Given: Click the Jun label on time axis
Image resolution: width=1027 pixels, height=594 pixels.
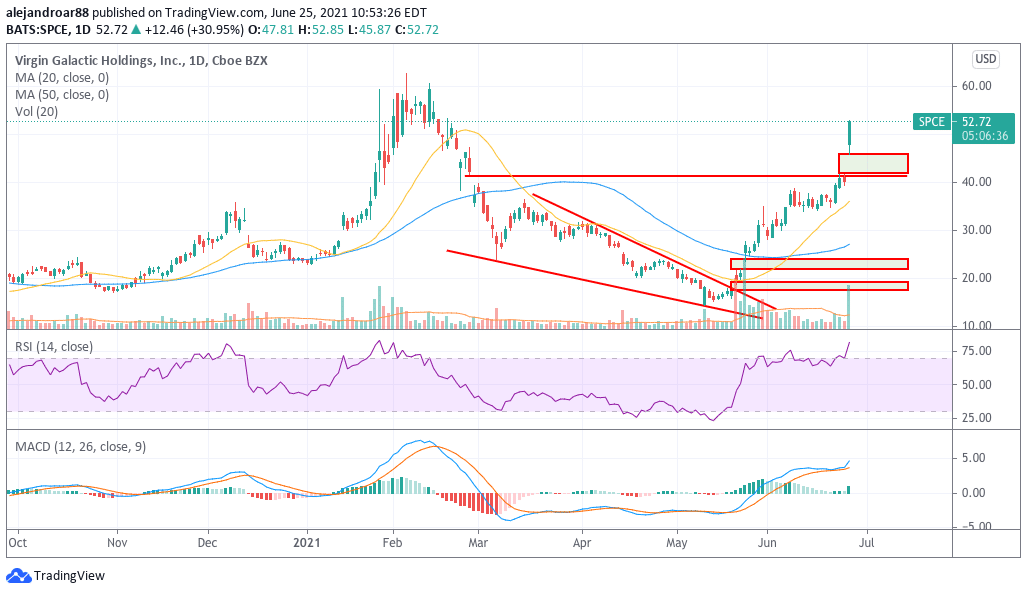Looking at the screenshot, I should 767,543.
